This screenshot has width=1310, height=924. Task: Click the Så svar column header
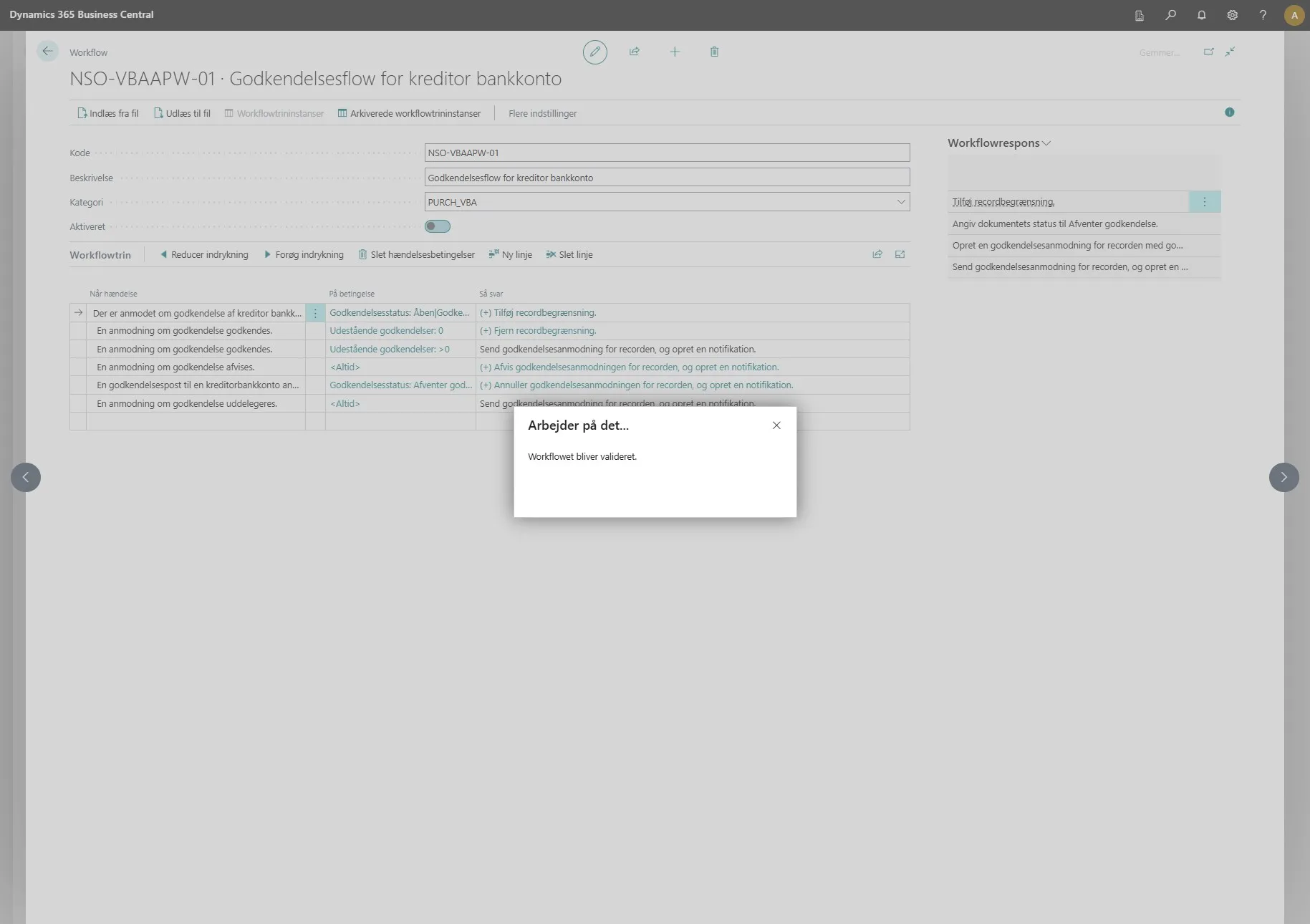491,294
